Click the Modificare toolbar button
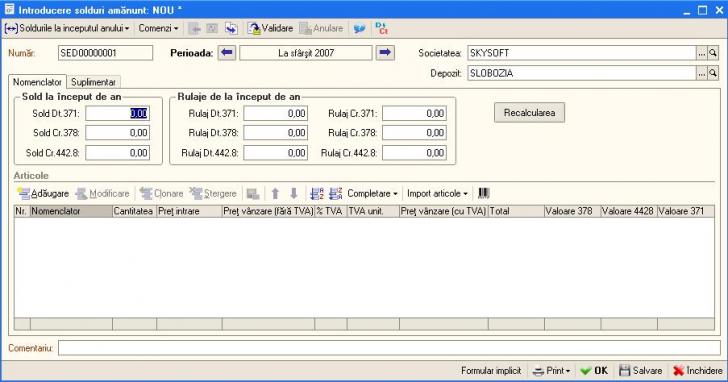This screenshot has width=728, height=382. coord(103,194)
